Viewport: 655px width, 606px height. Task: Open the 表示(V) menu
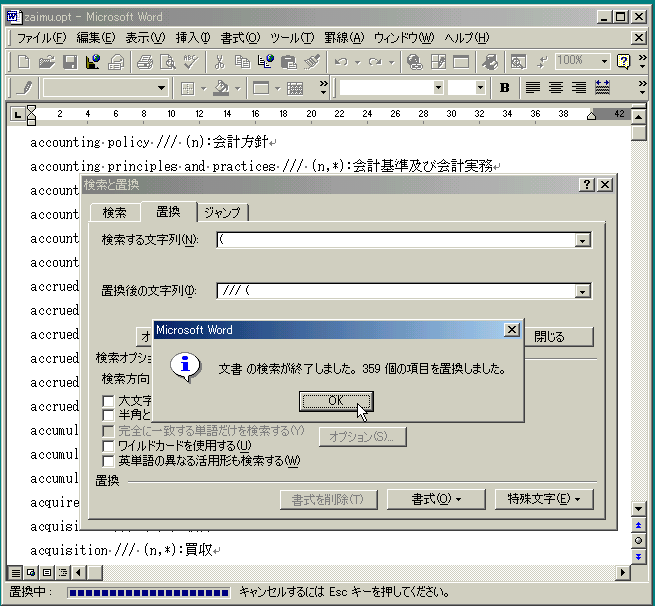145,38
